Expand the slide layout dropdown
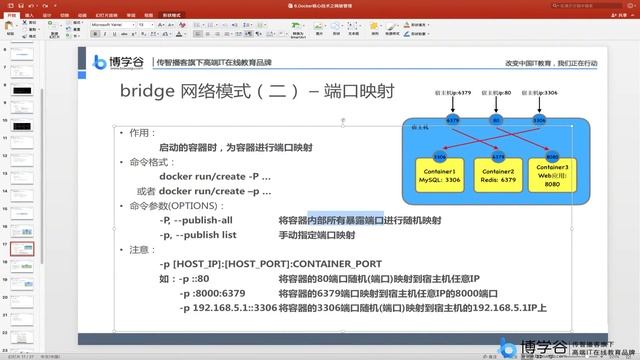Viewport: 640px width, 360px height. point(77,23)
